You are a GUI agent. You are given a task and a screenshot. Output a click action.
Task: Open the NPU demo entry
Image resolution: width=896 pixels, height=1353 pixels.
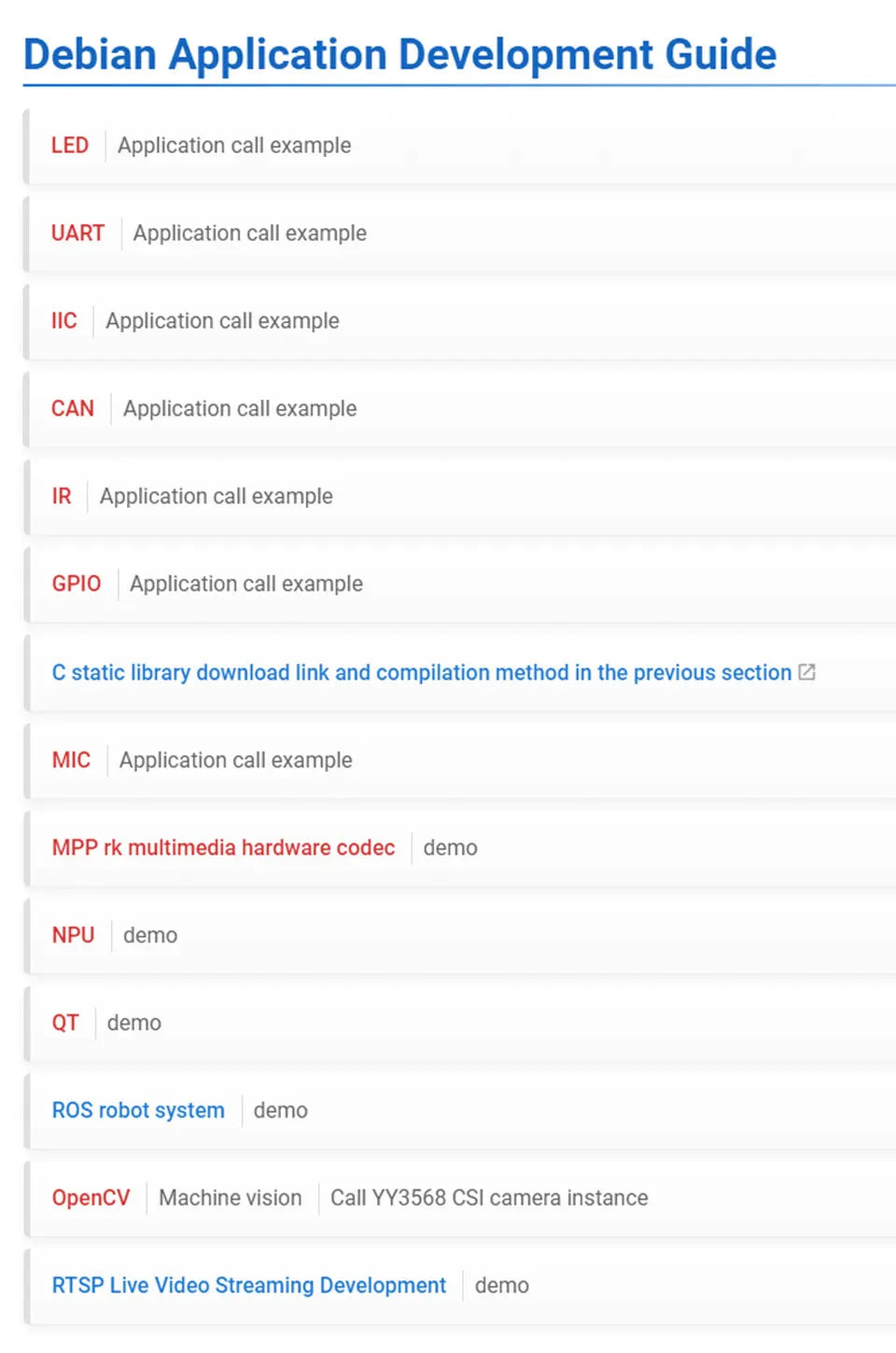[x=459, y=936]
